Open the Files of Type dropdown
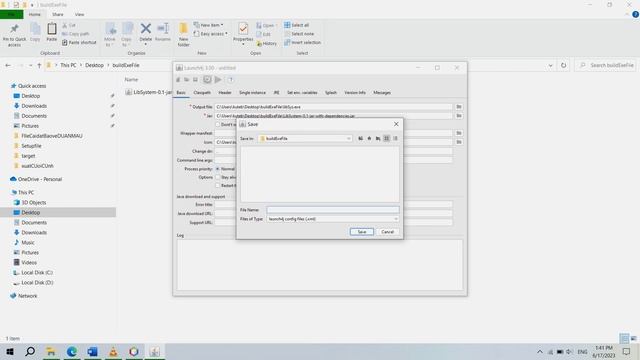The width and height of the screenshot is (640, 360). pyautogui.click(x=396, y=219)
